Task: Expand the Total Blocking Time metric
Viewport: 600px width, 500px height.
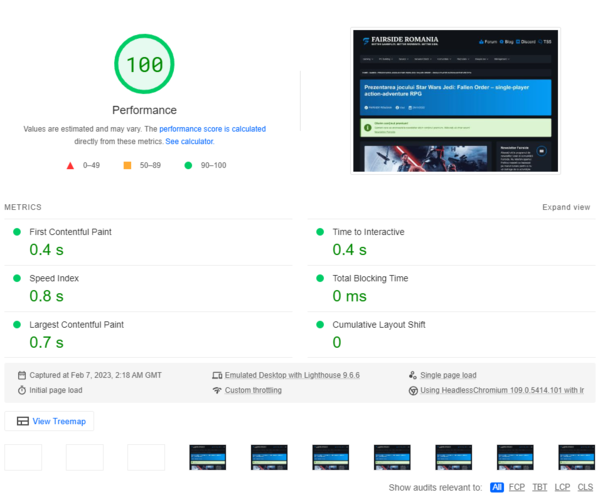Action: pyautogui.click(x=451, y=289)
